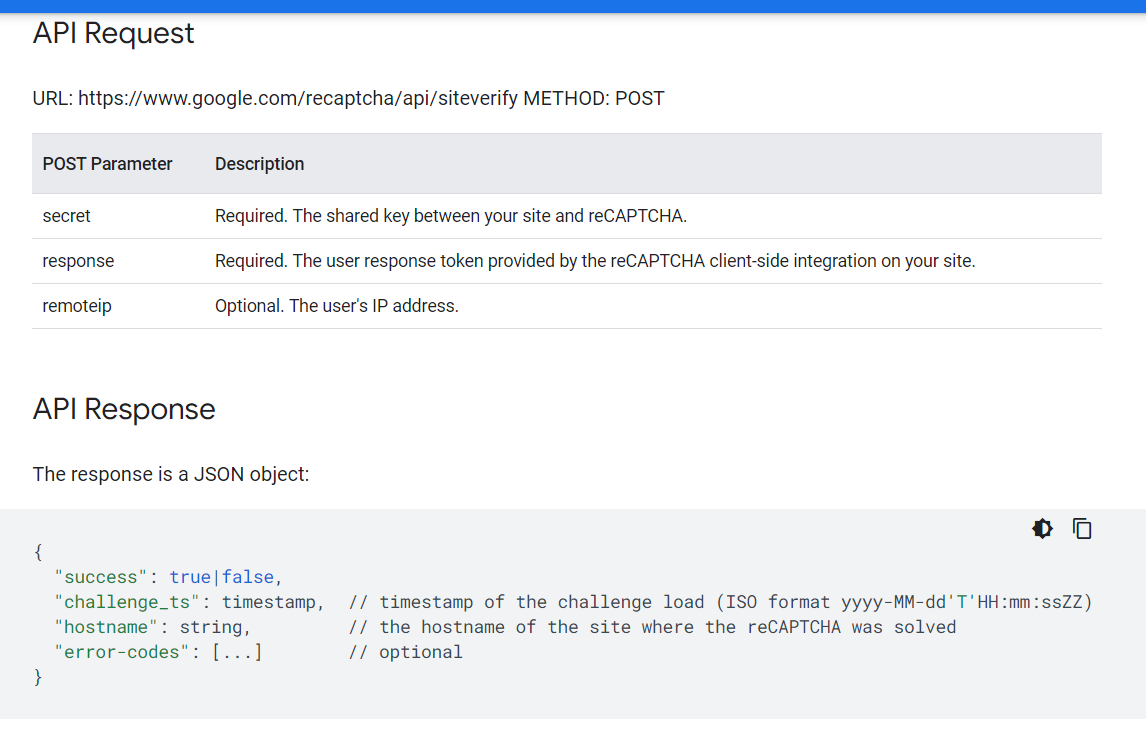
Task: Select the 'API Request' heading
Action: pyautogui.click(x=113, y=34)
